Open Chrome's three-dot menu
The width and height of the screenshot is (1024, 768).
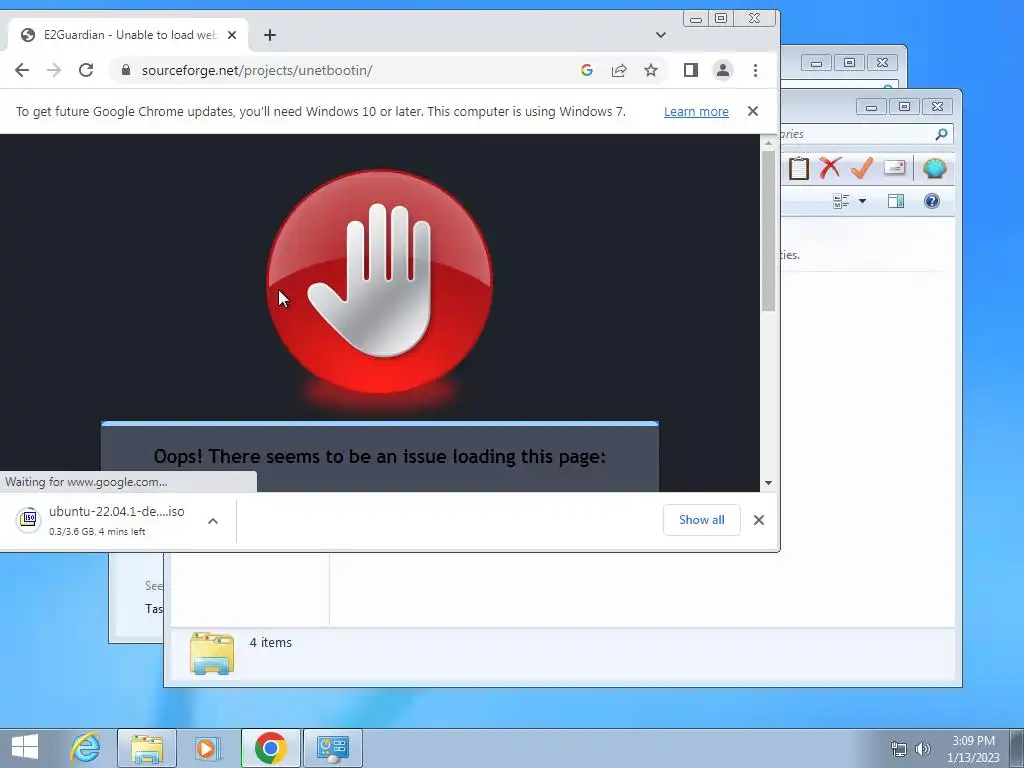(755, 71)
